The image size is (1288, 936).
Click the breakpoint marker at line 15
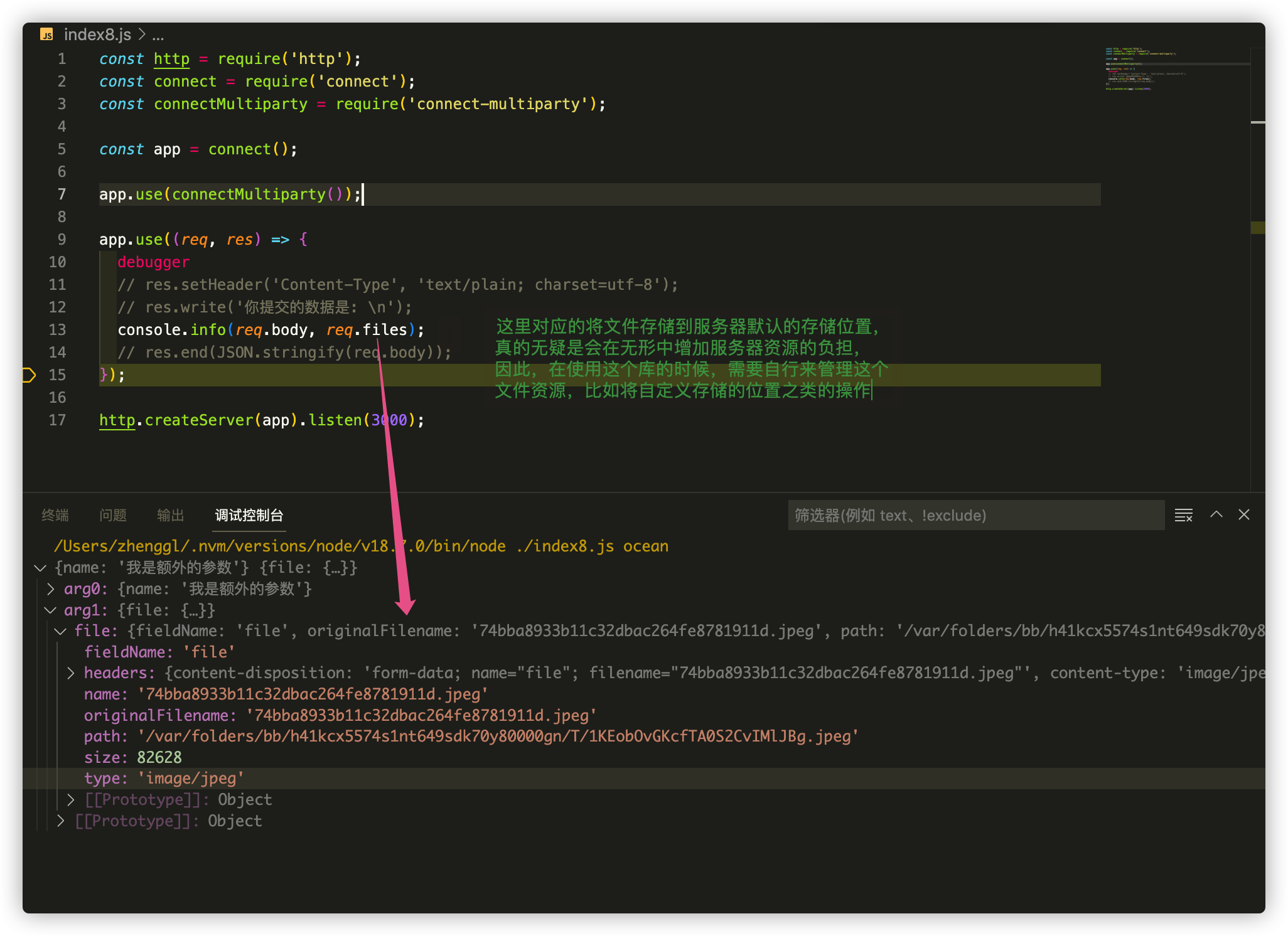coord(29,375)
